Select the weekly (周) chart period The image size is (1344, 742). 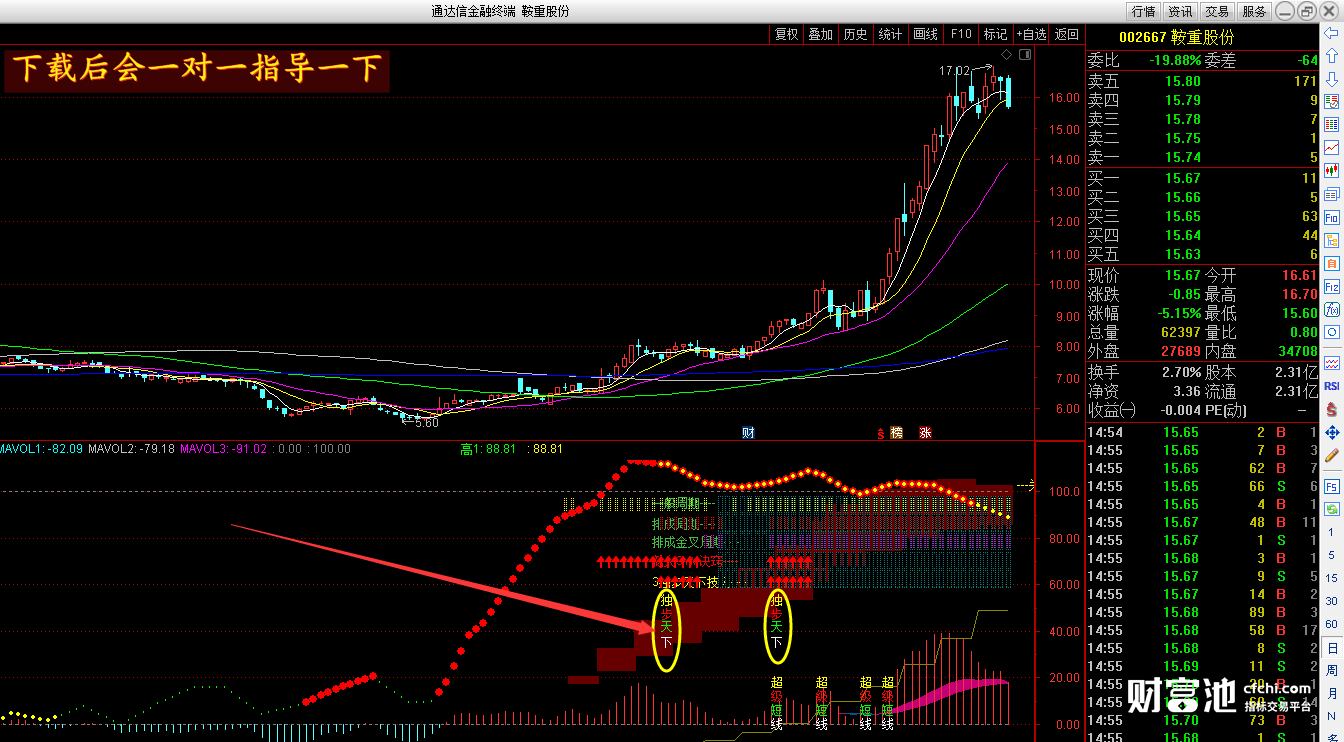1331,671
